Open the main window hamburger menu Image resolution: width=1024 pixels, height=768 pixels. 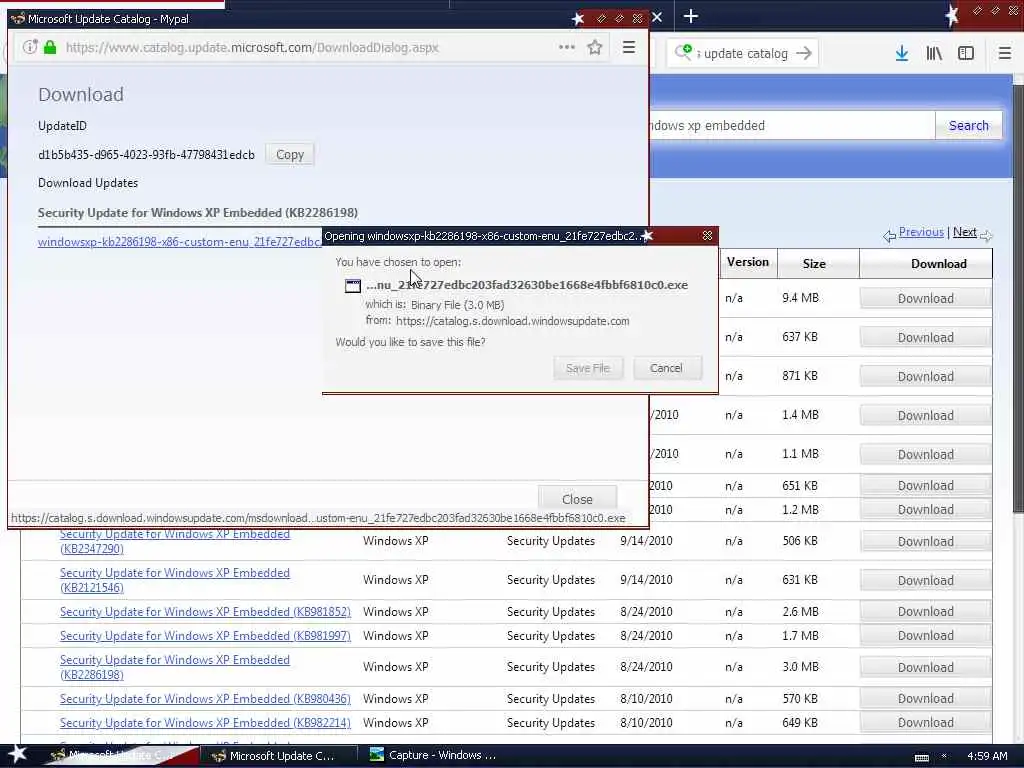point(1004,53)
